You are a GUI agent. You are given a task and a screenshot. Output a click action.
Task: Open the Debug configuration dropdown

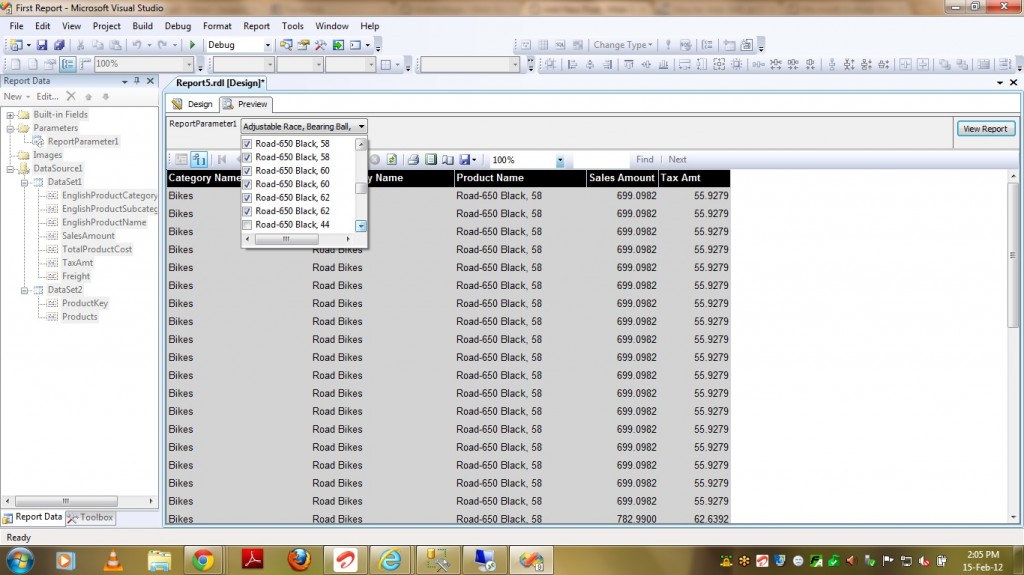click(267, 45)
